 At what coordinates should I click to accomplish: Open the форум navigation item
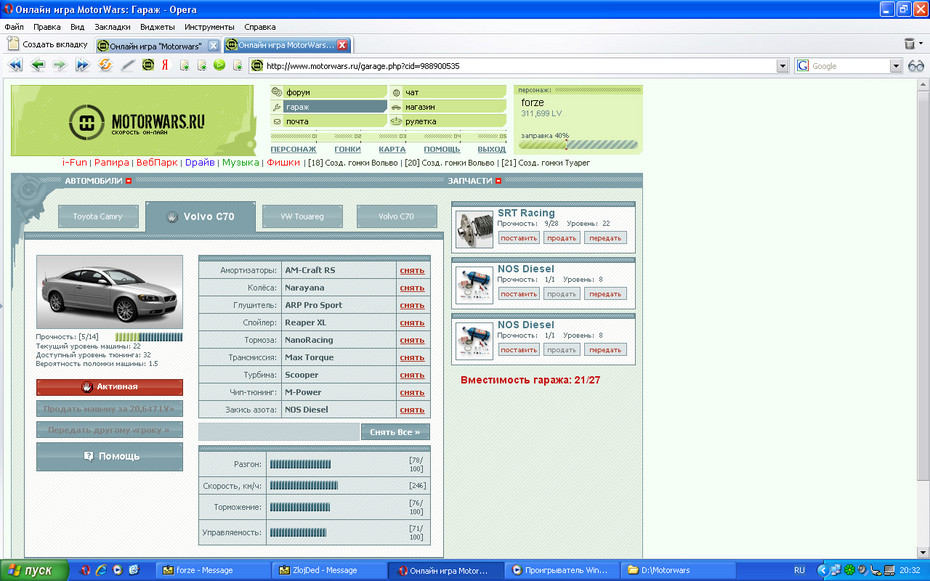329,92
